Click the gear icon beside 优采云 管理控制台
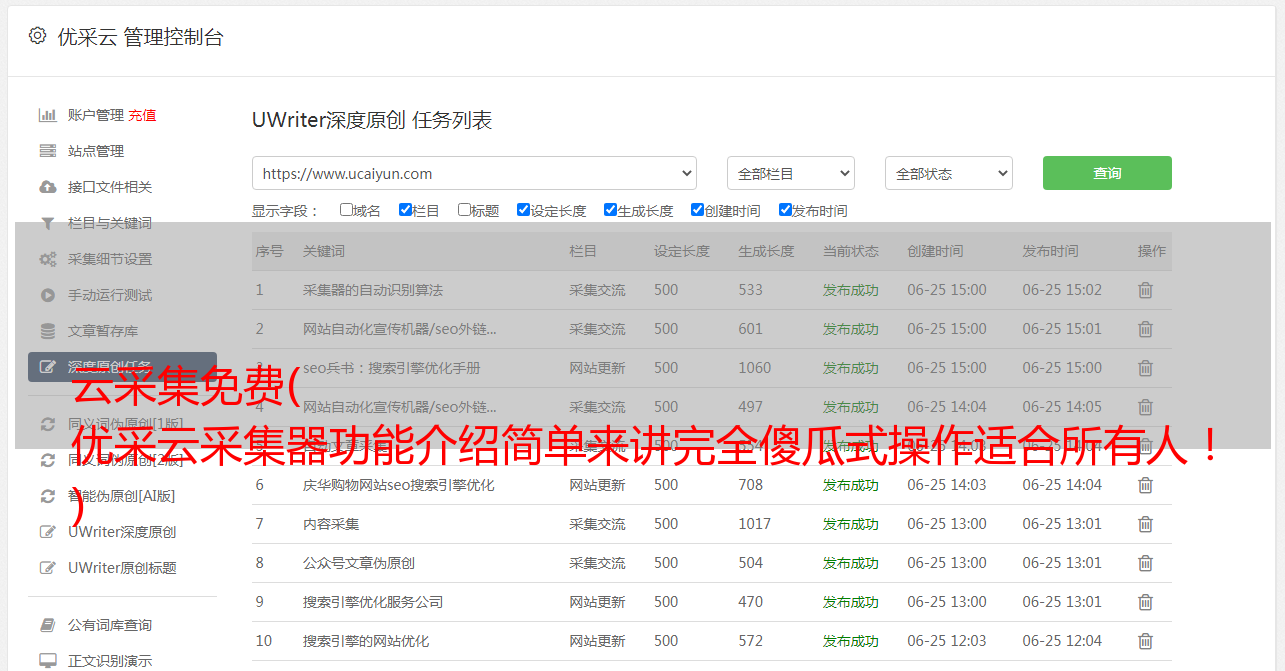Image resolution: width=1285 pixels, height=671 pixels. tap(37, 36)
